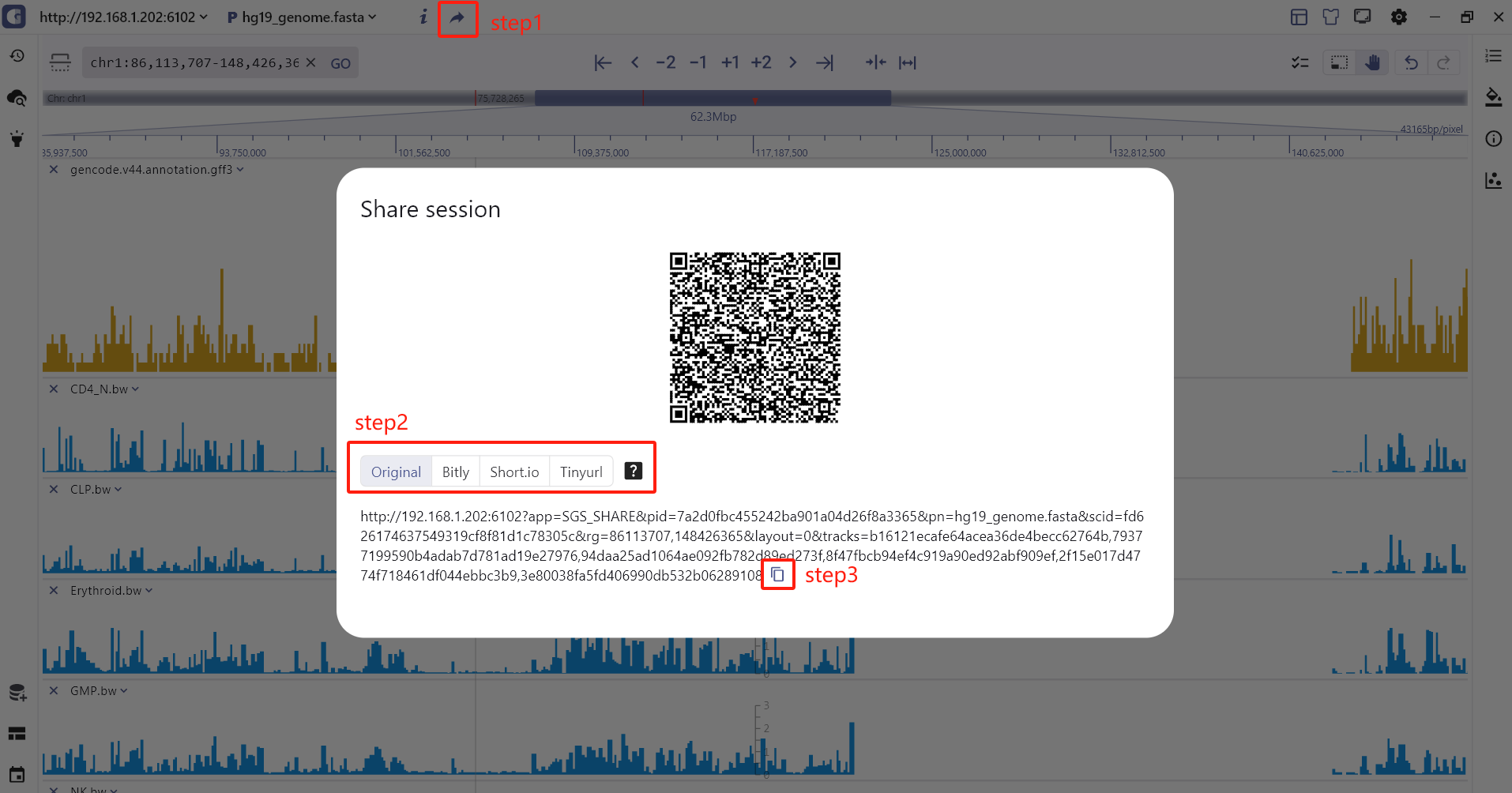Jump to chromosome end
Image resolution: width=1512 pixels, height=793 pixels.
point(825,62)
